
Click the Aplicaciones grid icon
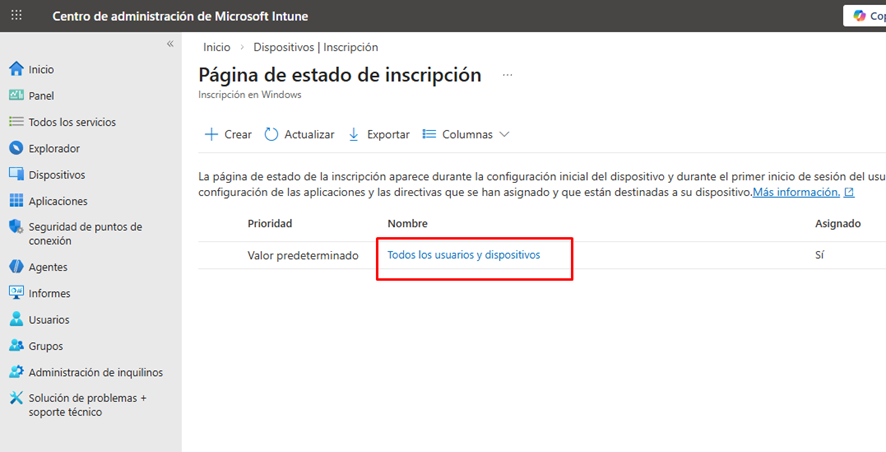click(16, 201)
